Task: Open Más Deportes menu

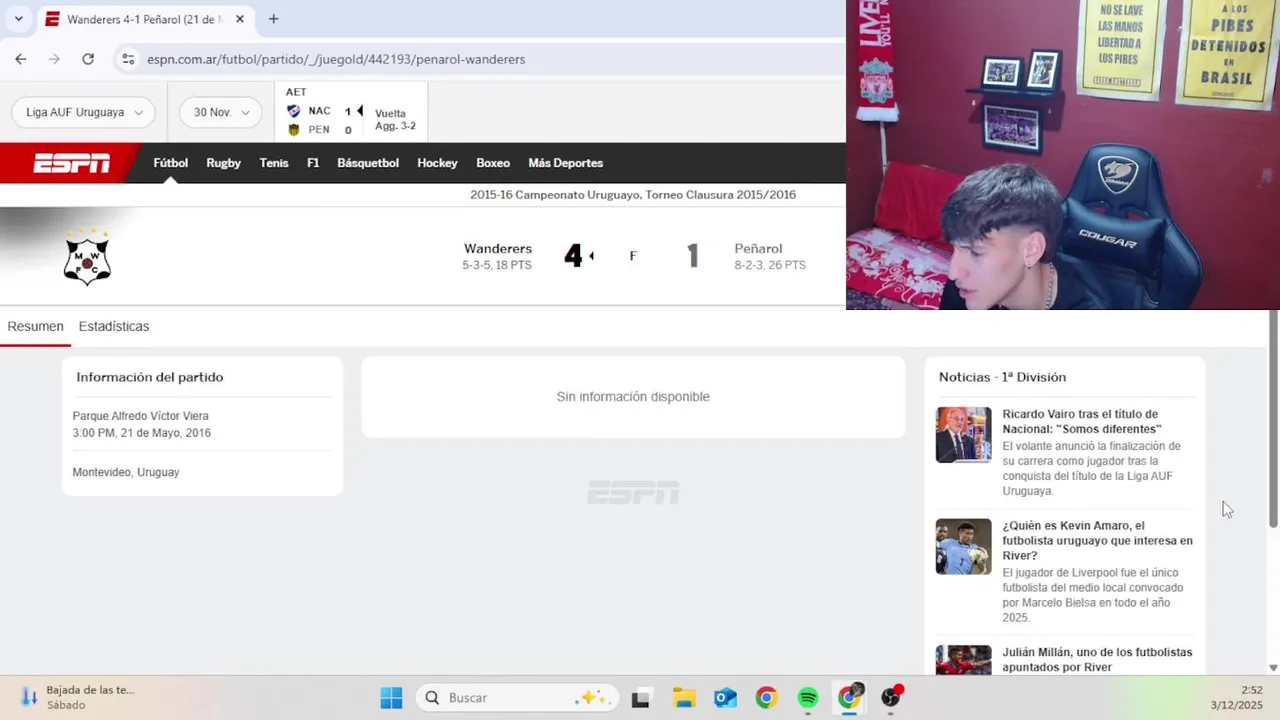Action: pos(565,163)
